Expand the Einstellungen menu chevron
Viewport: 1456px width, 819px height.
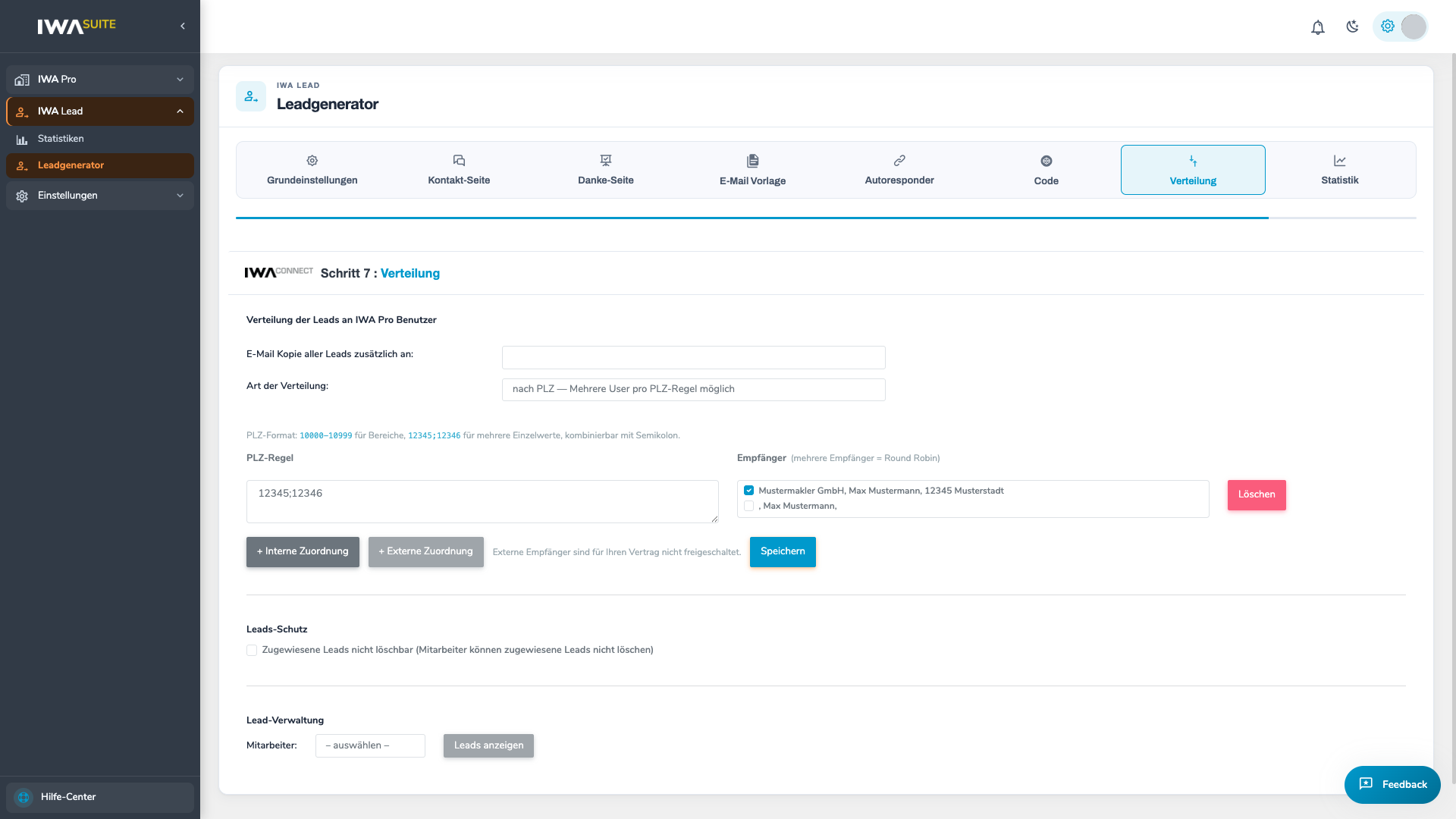[x=180, y=196]
